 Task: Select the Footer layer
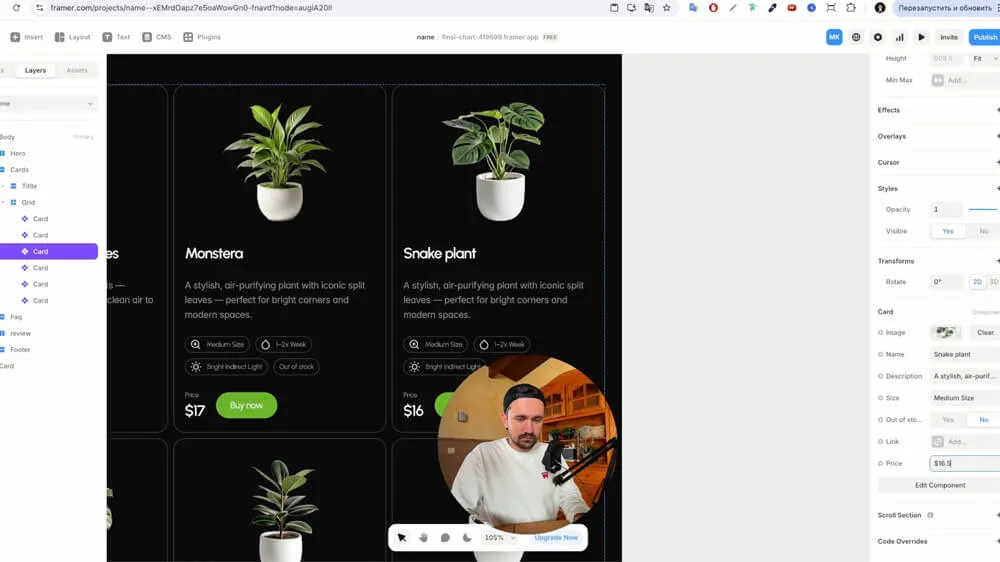20,350
